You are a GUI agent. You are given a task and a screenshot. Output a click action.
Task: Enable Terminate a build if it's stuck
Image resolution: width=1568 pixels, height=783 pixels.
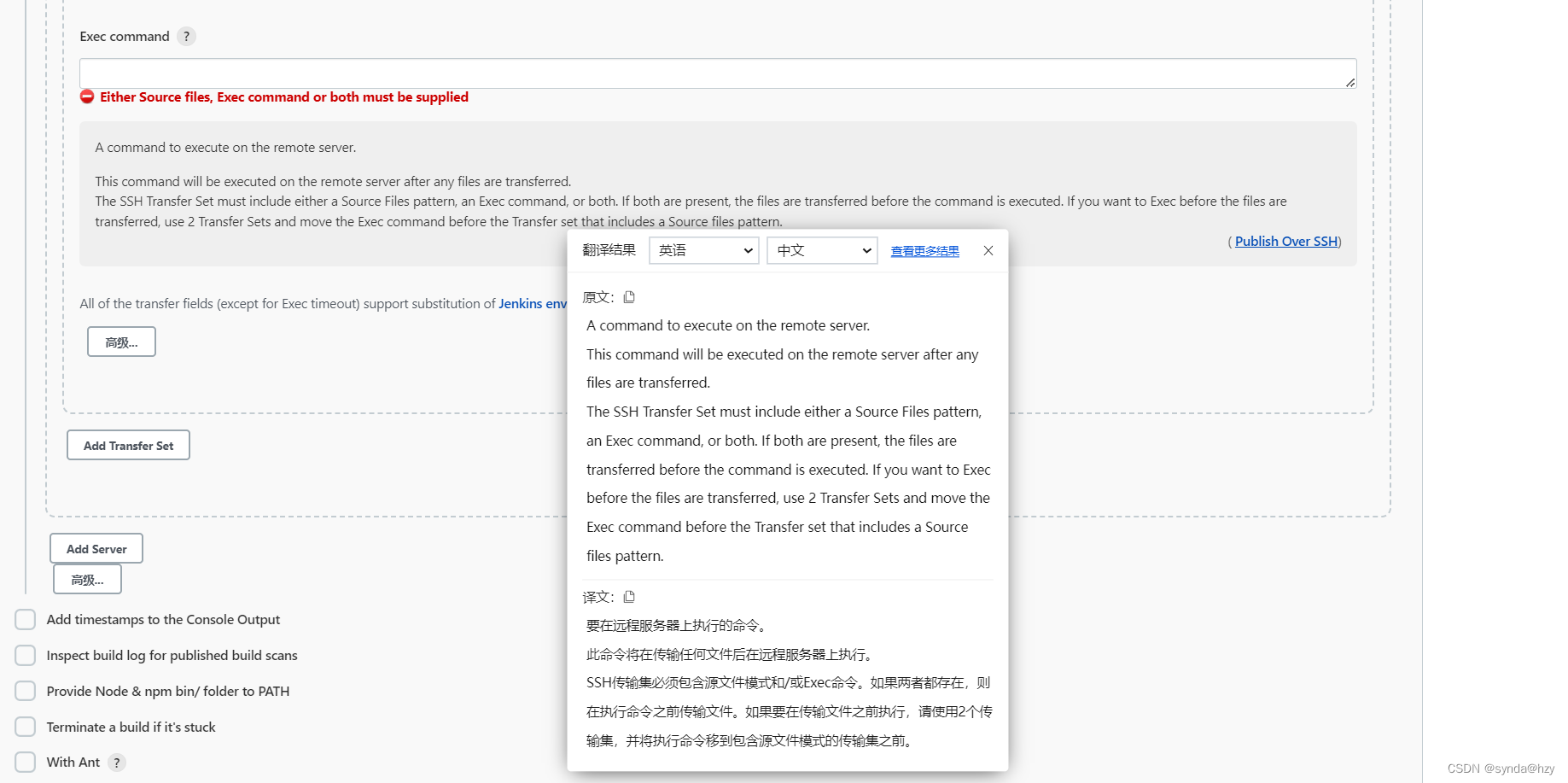click(x=26, y=727)
